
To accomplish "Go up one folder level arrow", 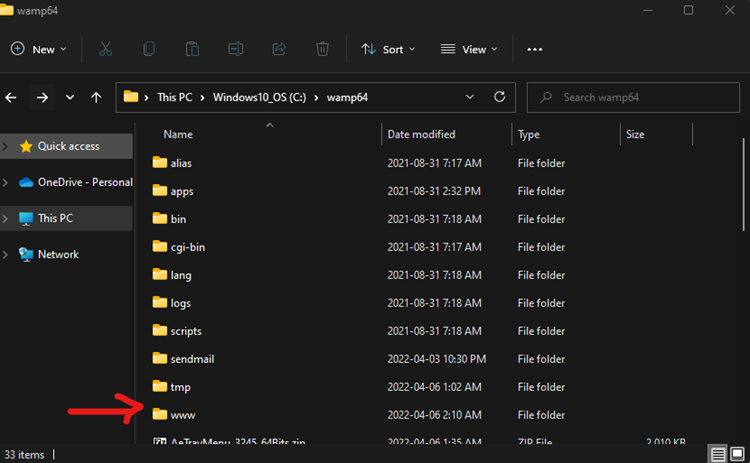I will point(96,98).
